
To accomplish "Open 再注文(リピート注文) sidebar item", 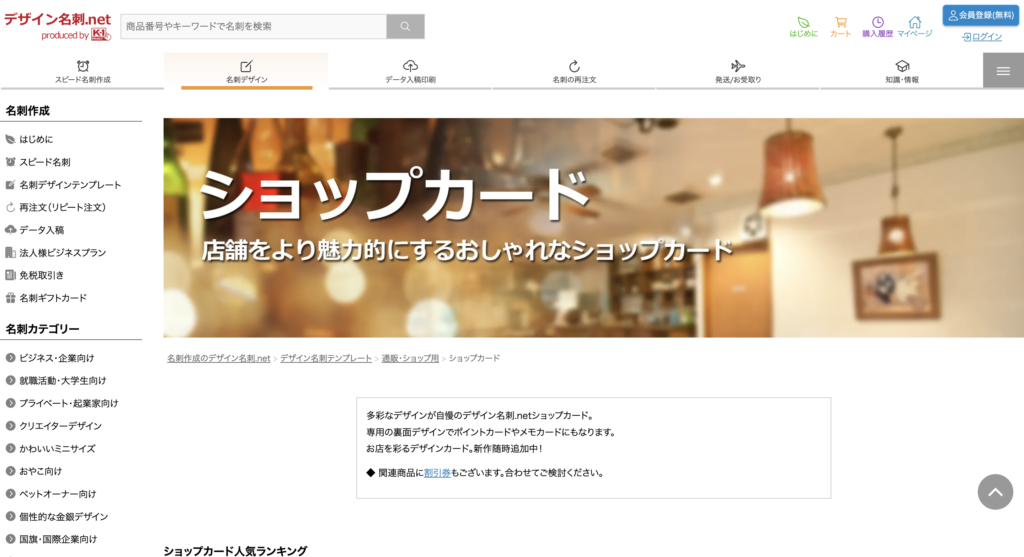I will pyautogui.click(x=62, y=207).
